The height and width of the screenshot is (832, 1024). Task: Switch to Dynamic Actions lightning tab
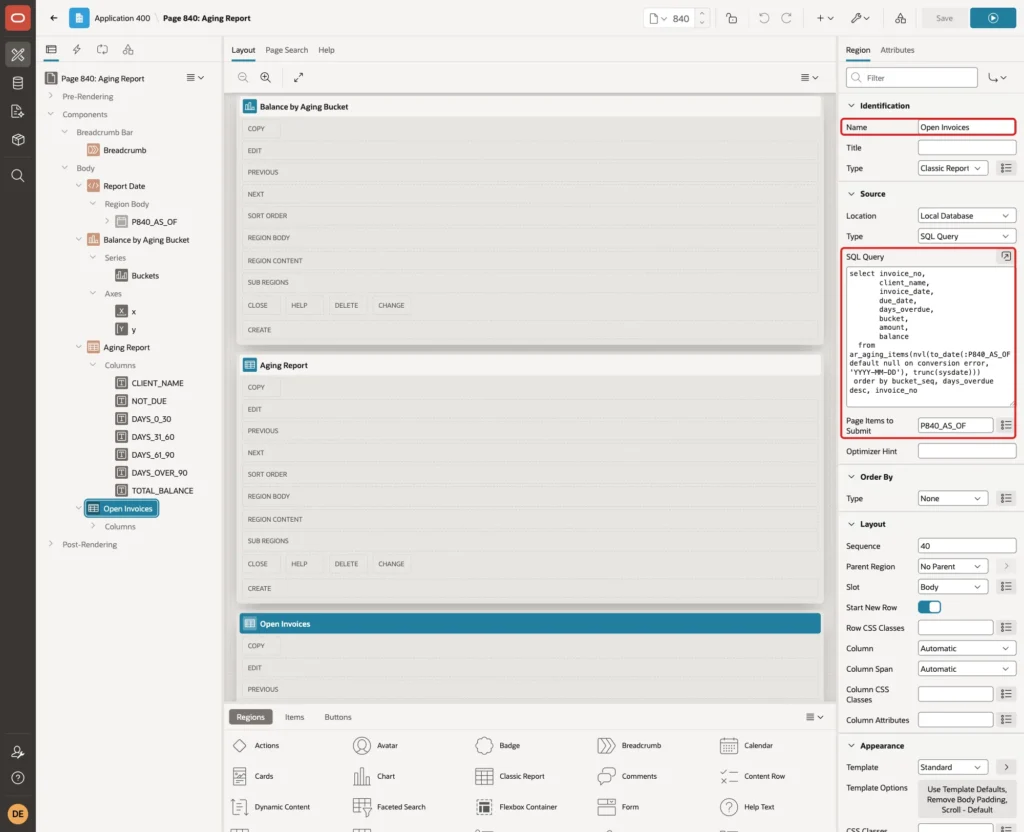pos(76,50)
